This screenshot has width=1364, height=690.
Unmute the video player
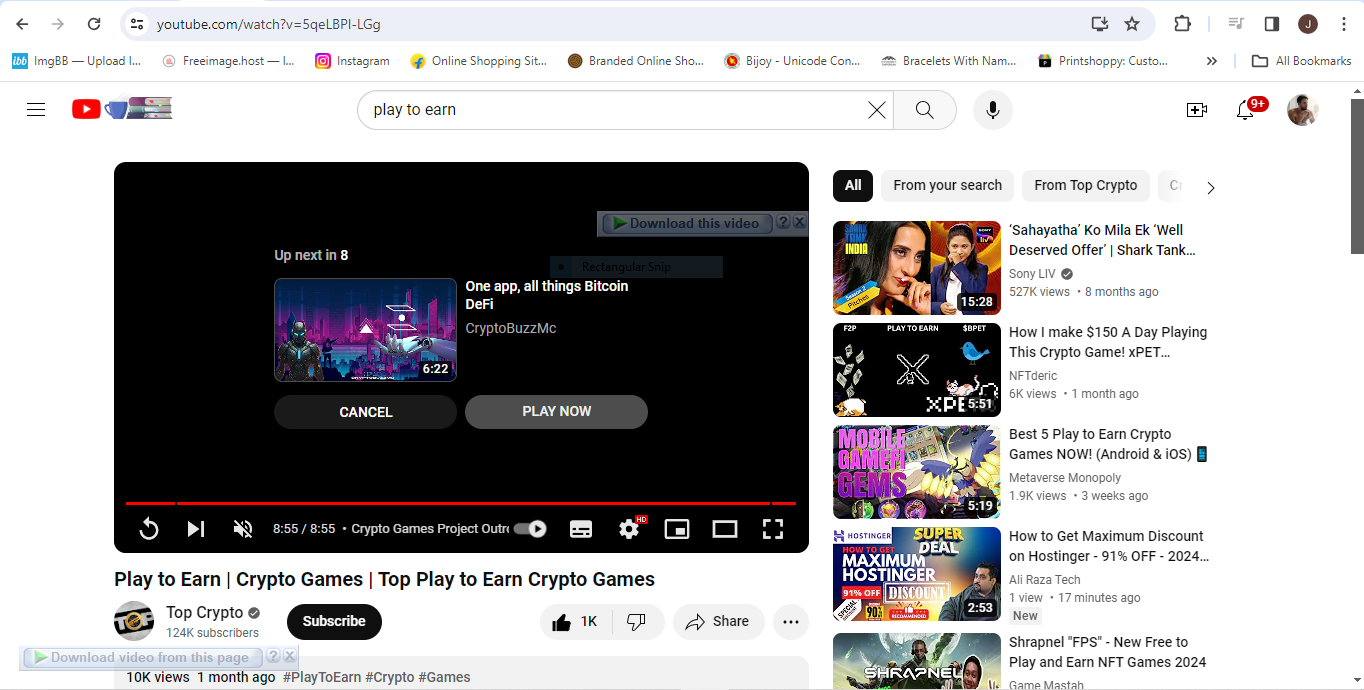click(x=243, y=529)
